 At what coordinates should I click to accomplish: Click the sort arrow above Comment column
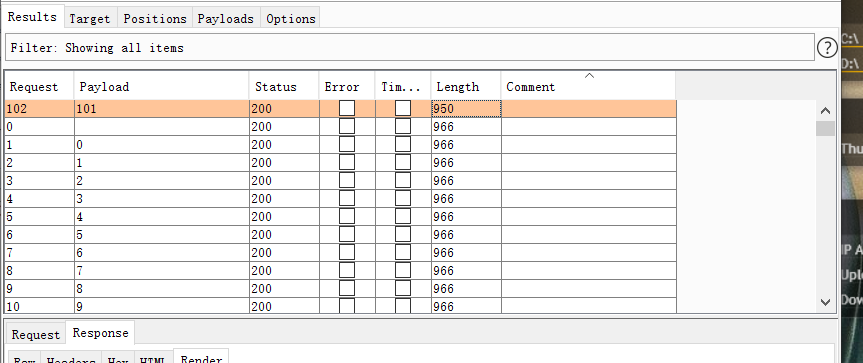(x=589, y=76)
